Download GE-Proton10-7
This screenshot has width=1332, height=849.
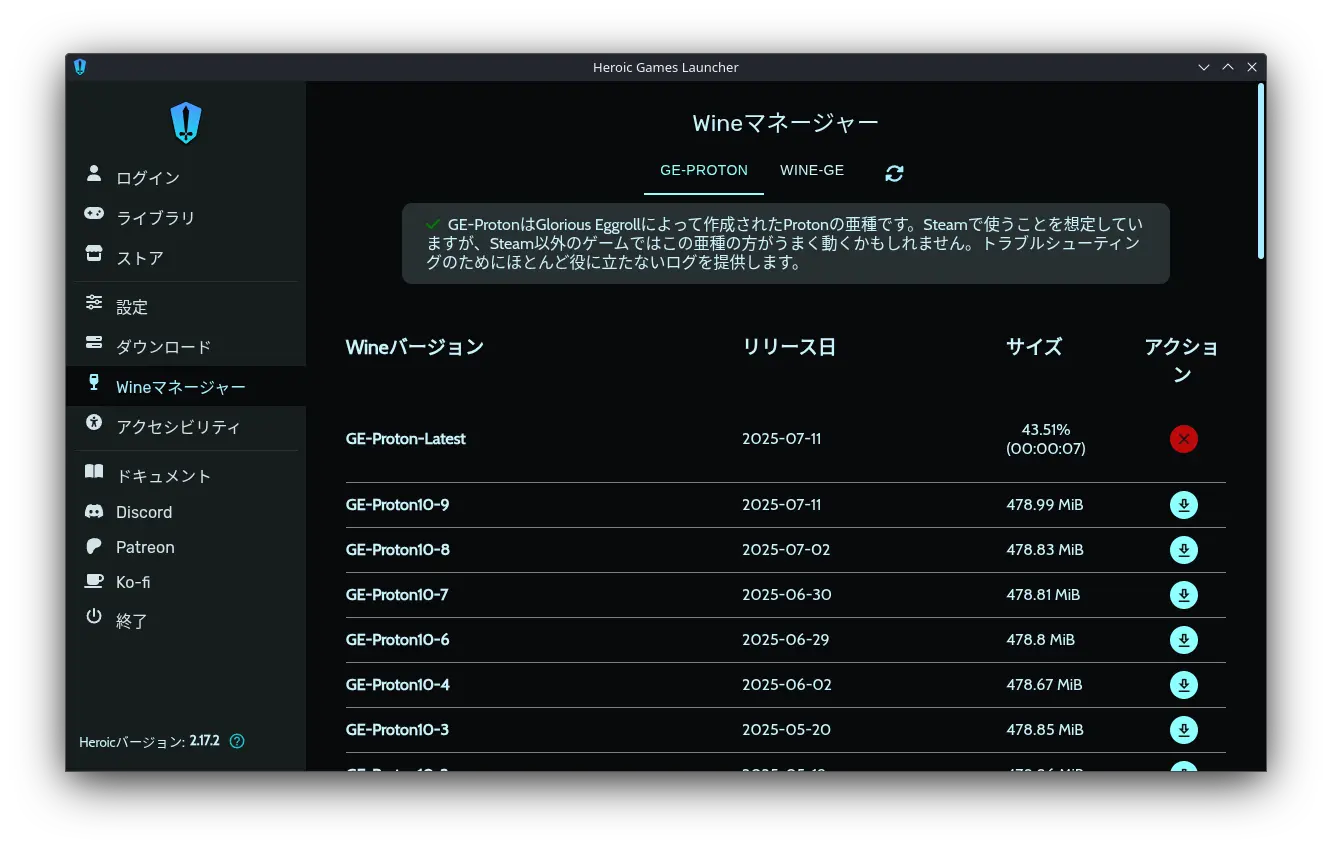1184,595
